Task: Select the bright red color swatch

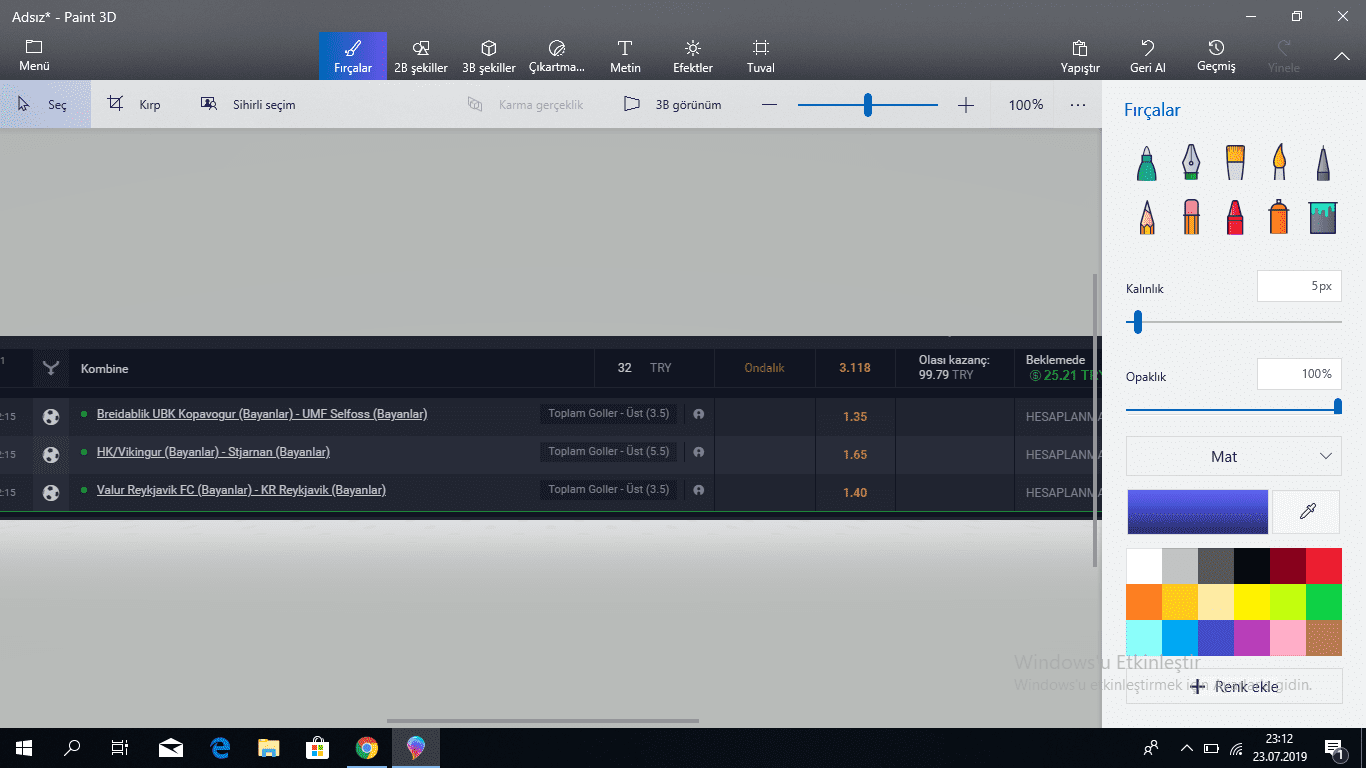Action: 1324,566
